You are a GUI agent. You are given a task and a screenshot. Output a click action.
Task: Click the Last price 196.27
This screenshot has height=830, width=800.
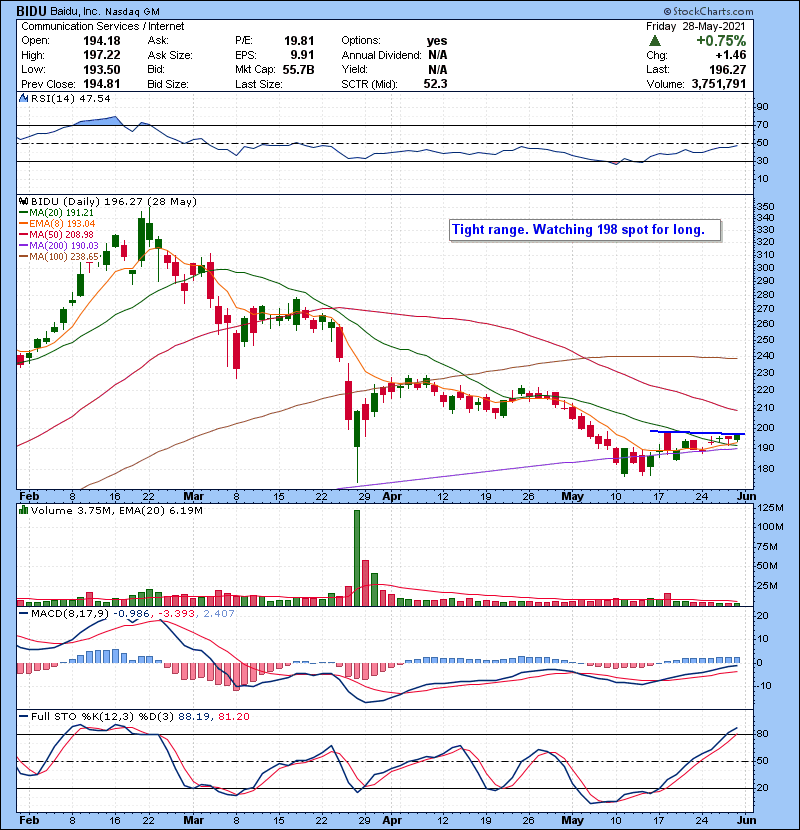[x=727, y=70]
